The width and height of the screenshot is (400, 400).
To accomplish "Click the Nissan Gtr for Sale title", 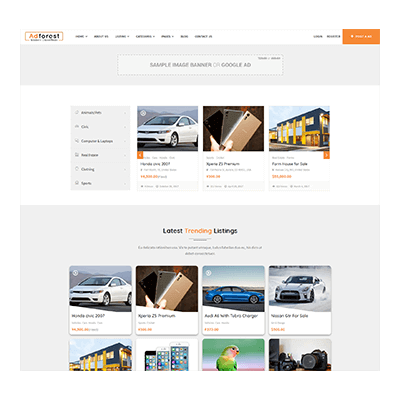I will pyautogui.click(x=290, y=316).
